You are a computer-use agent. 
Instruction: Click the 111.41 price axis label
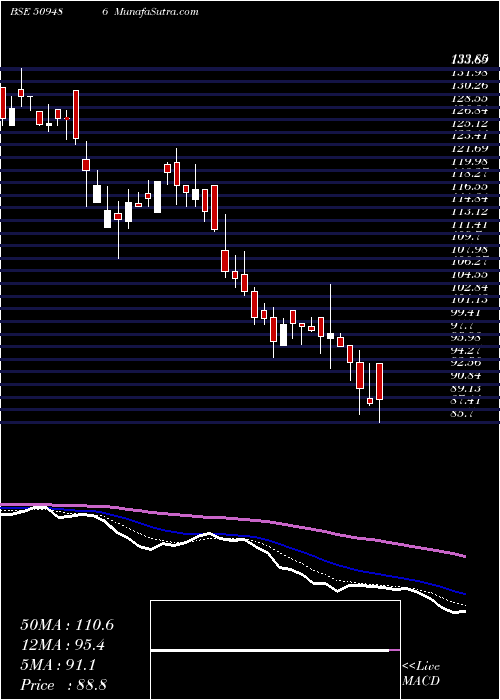pos(469,225)
